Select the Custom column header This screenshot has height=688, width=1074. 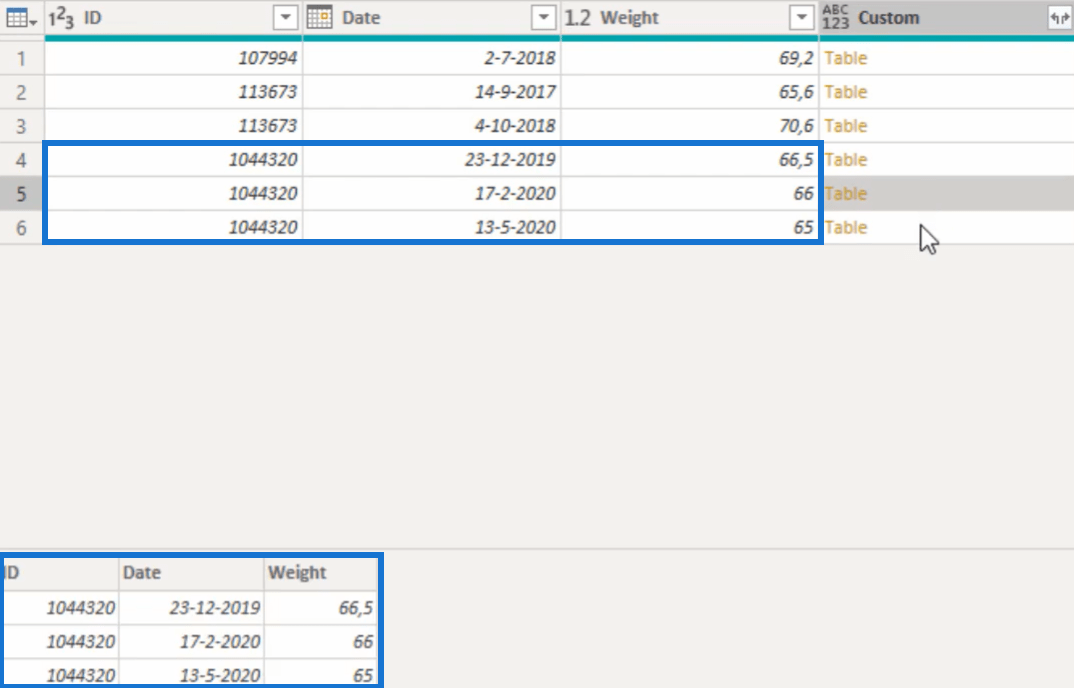coord(947,18)
